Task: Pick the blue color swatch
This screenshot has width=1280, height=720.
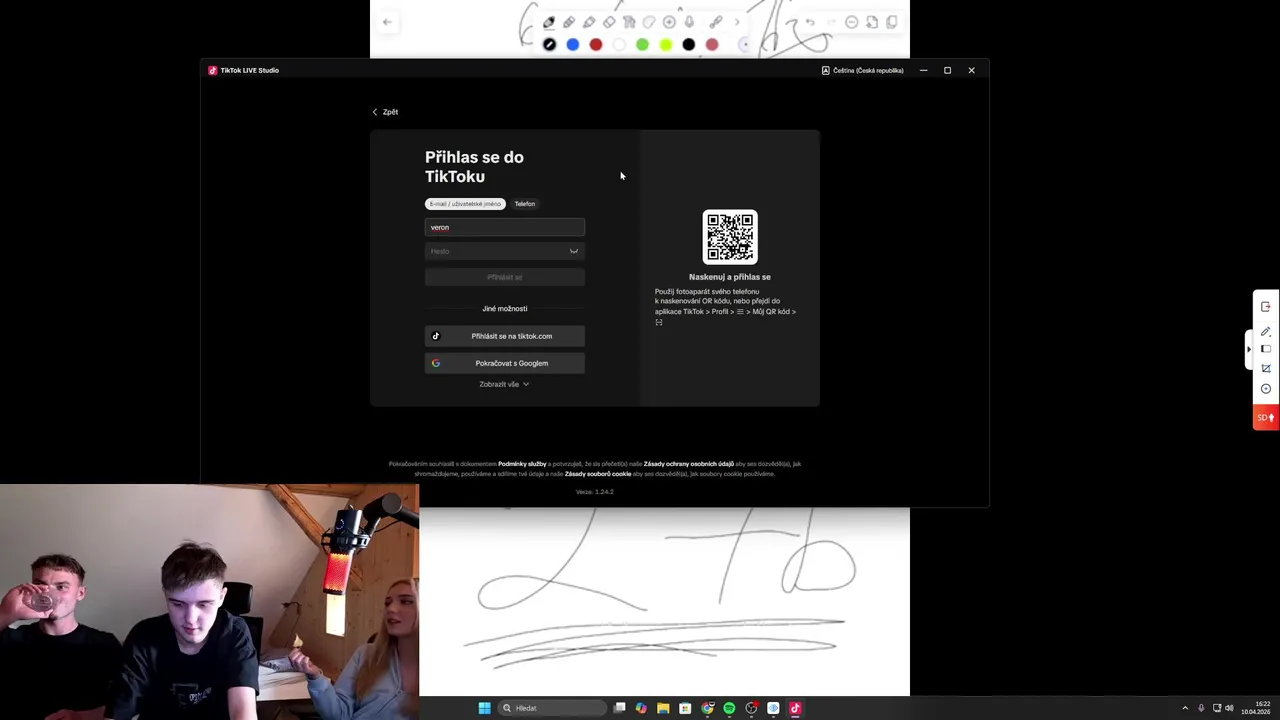Action: tap(573, 45)
